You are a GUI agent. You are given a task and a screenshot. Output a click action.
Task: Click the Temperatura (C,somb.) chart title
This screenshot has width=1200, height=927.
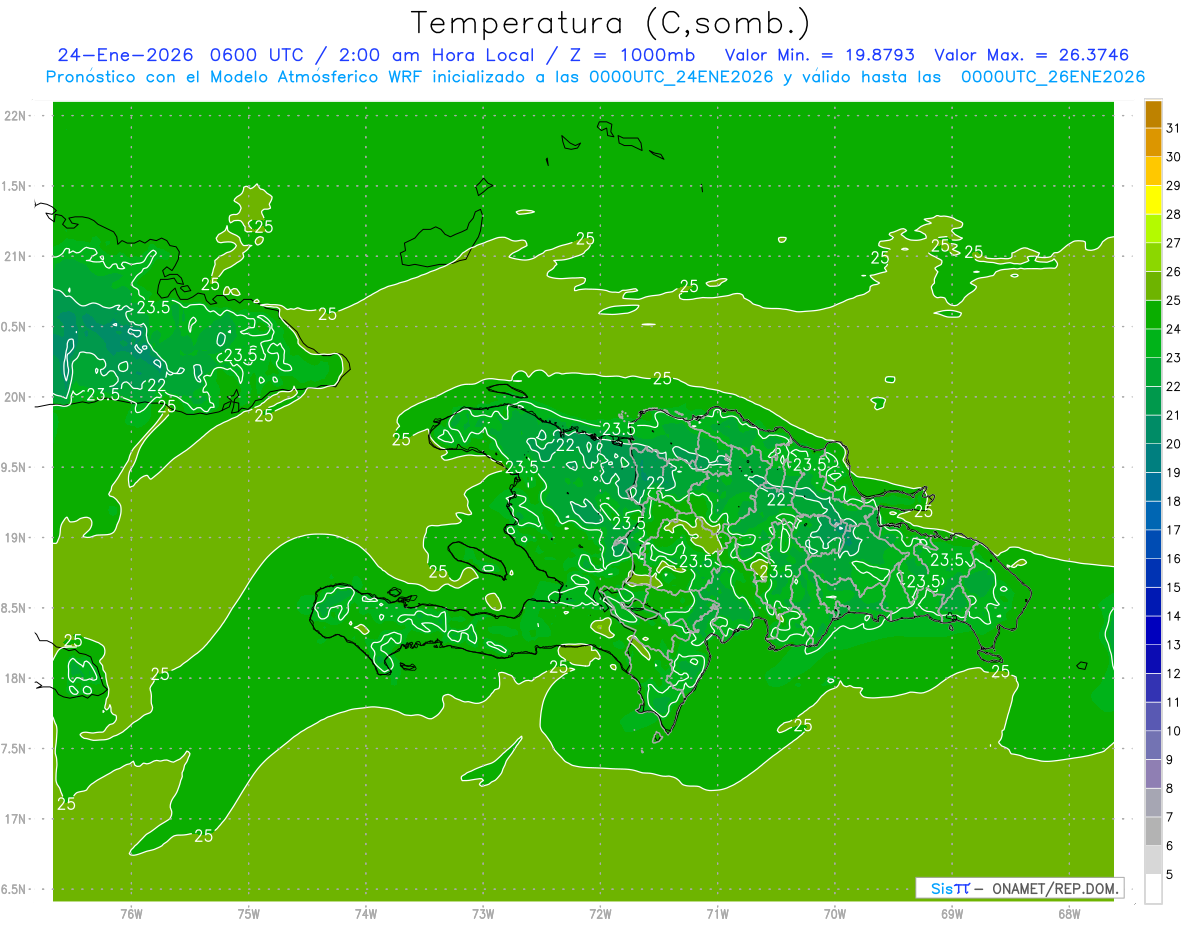tap(610, 22)
